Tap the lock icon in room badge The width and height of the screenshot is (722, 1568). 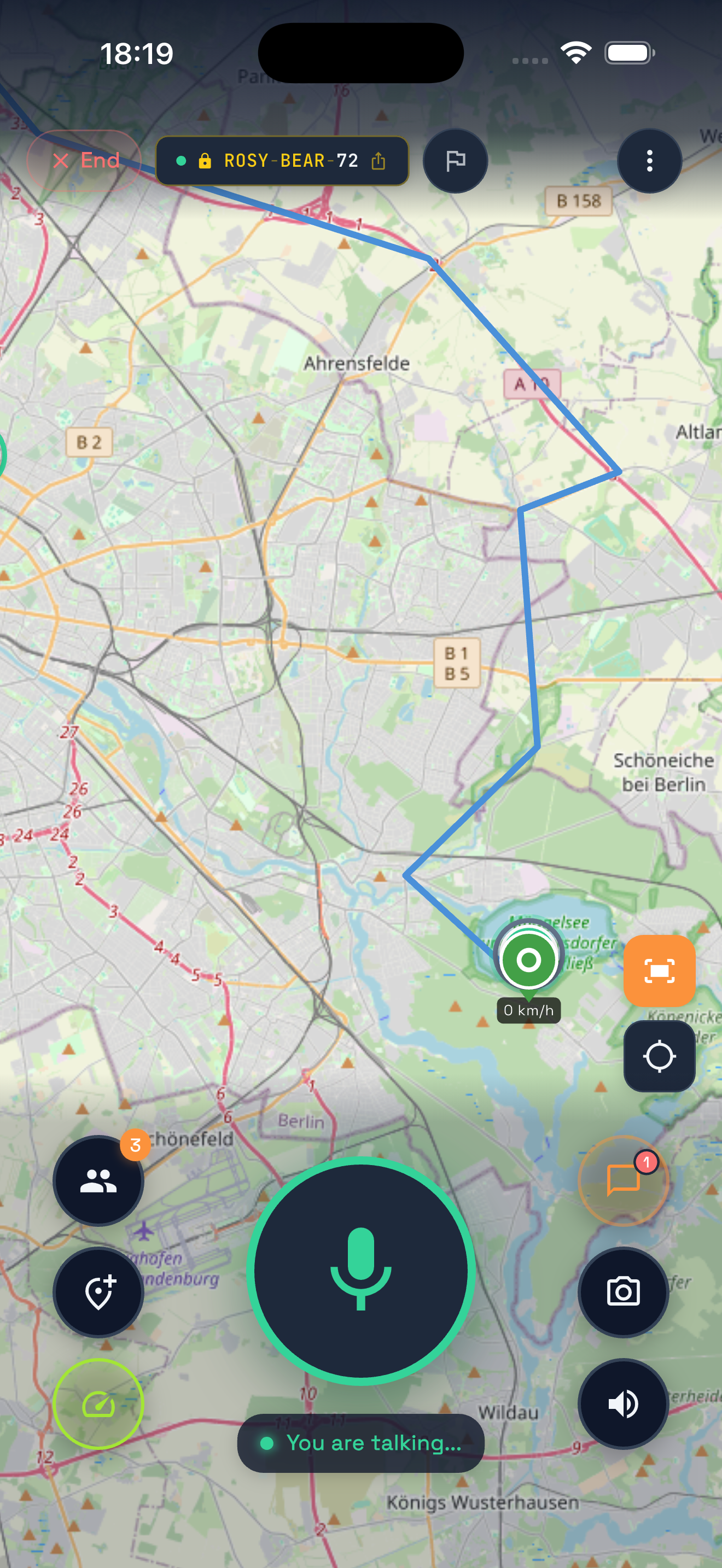coord(205,161)
